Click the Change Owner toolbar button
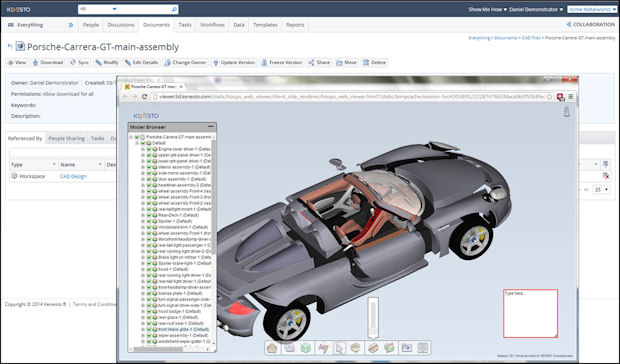The image size is (620, 364). pos(186,62)
